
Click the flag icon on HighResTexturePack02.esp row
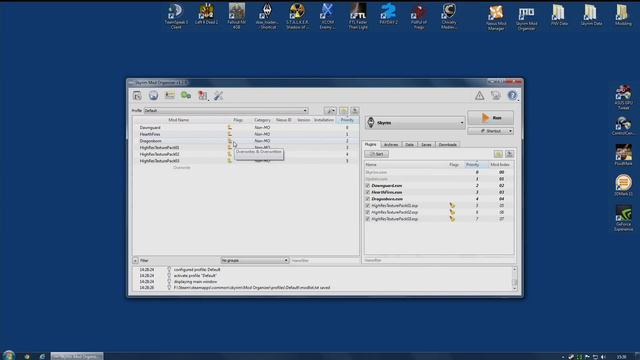coord(452,212)
